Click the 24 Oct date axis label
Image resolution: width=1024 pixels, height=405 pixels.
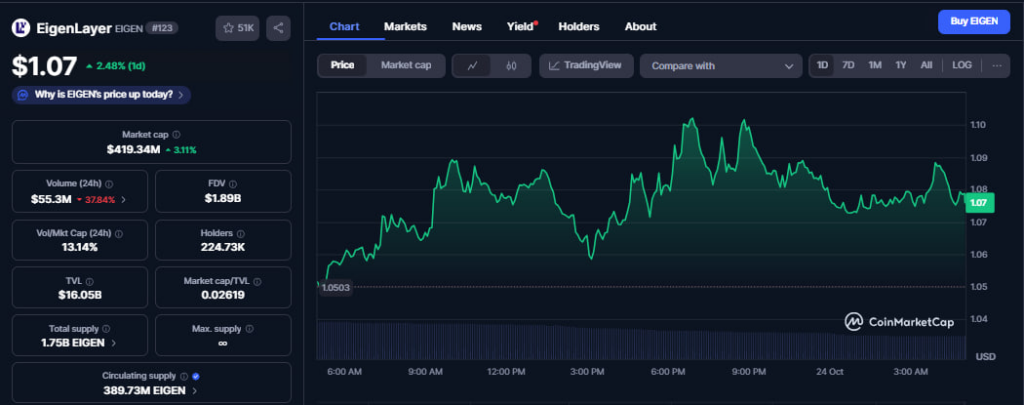pyautogui.click(x=829, y=372)
